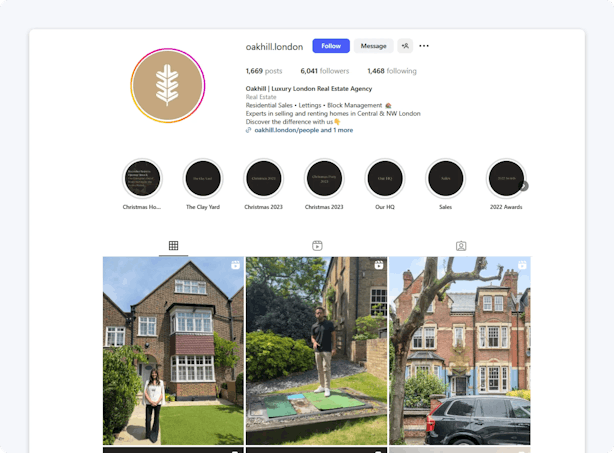Open the Message button
The height and width of the screenshot is (453, 614).
coord(374,46)
